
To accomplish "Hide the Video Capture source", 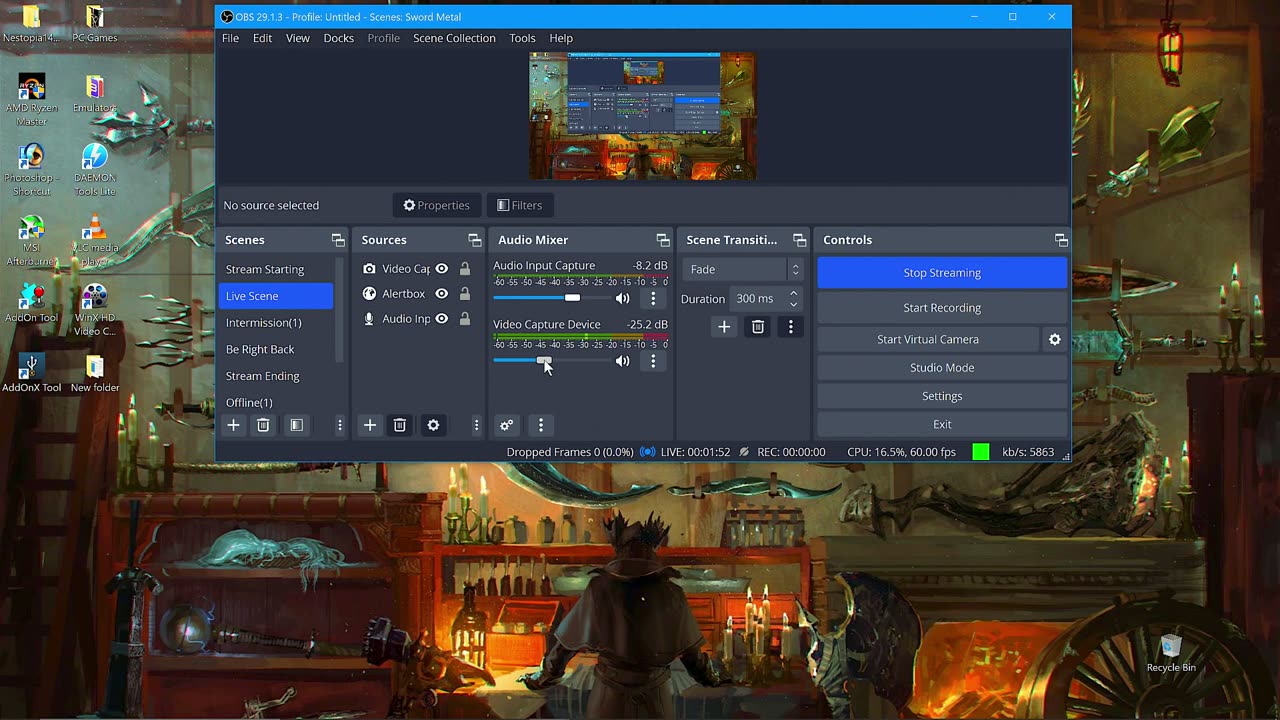I will point(441,269).
